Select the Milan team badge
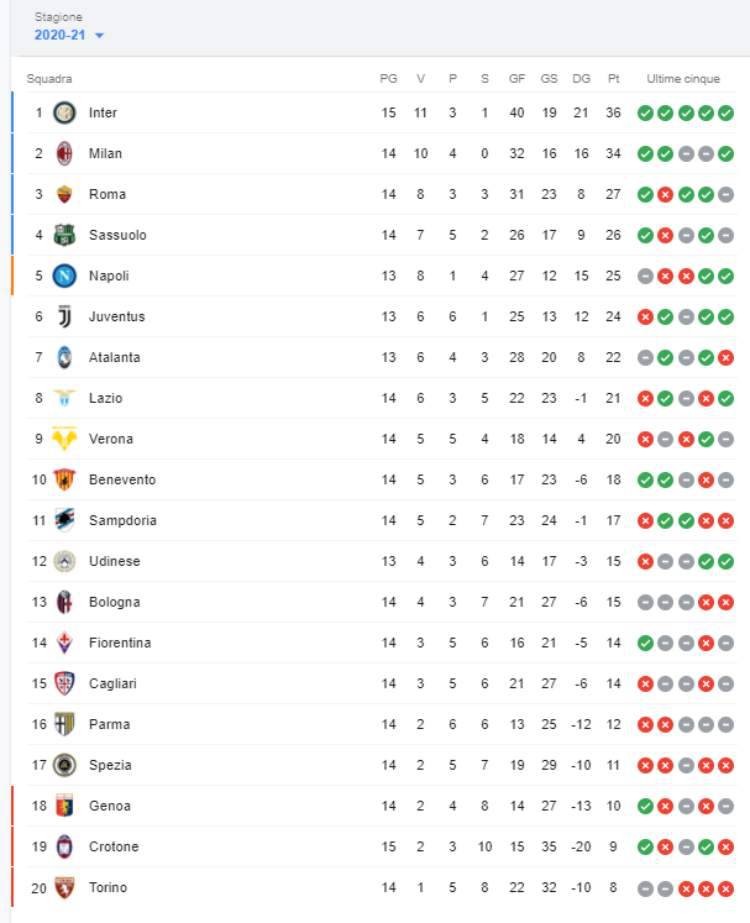This screenshot has height=923, width=750. (x=64, y=153)
